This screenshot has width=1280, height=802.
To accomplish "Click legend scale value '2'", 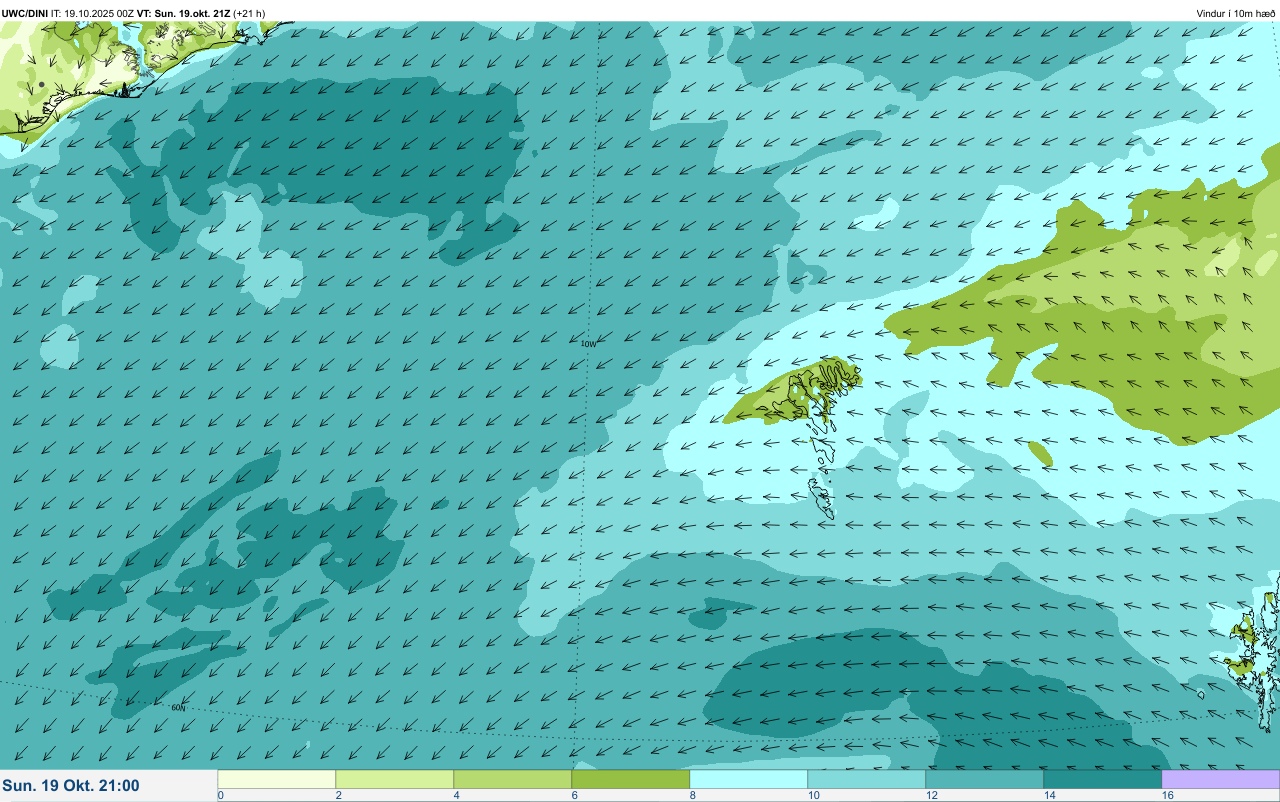I will (x=339, y=795).
